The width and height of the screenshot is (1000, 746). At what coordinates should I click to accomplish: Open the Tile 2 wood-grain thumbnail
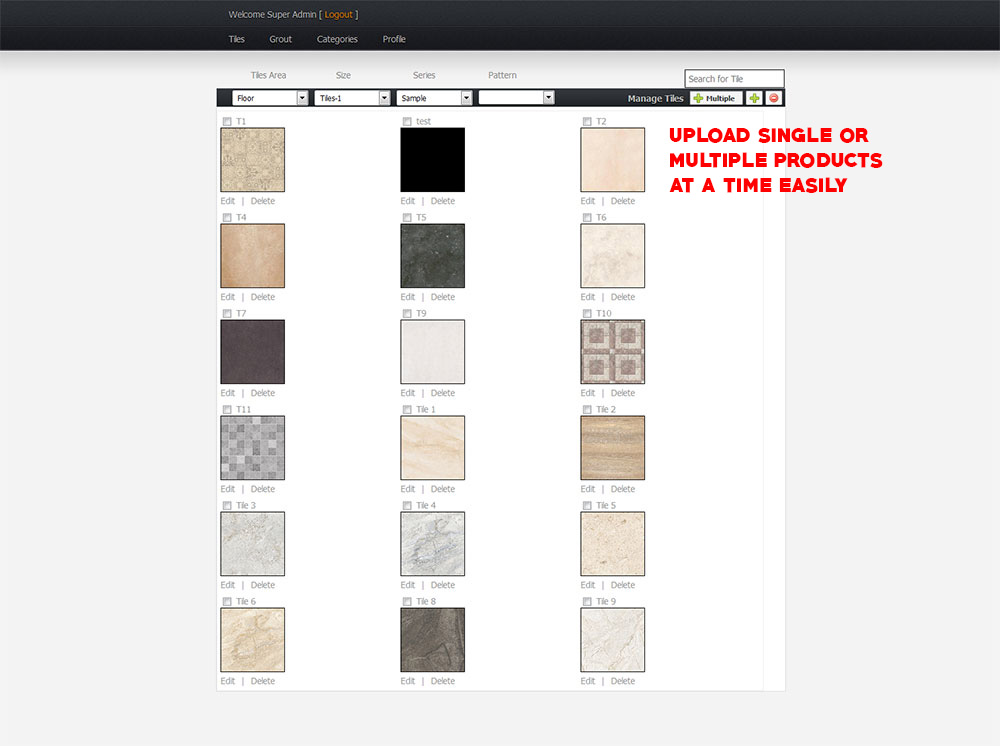point(612,448)
